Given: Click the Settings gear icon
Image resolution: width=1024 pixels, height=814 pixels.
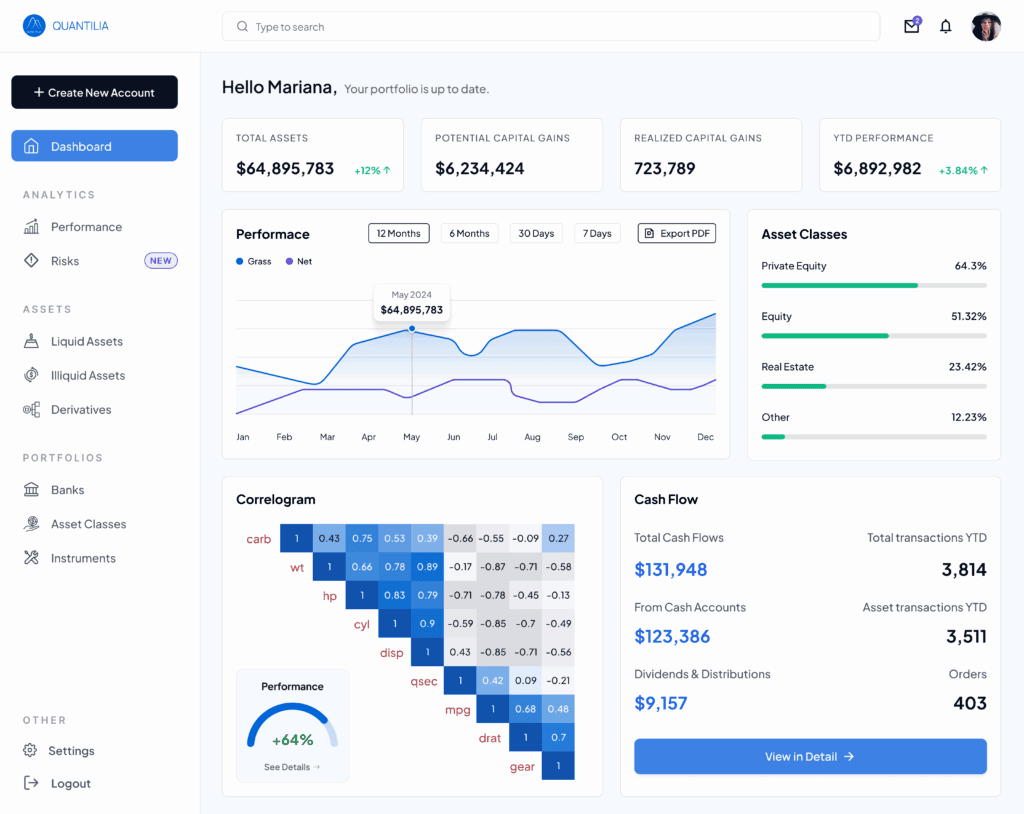Looking at the screenshot, I should coord(31,751).
